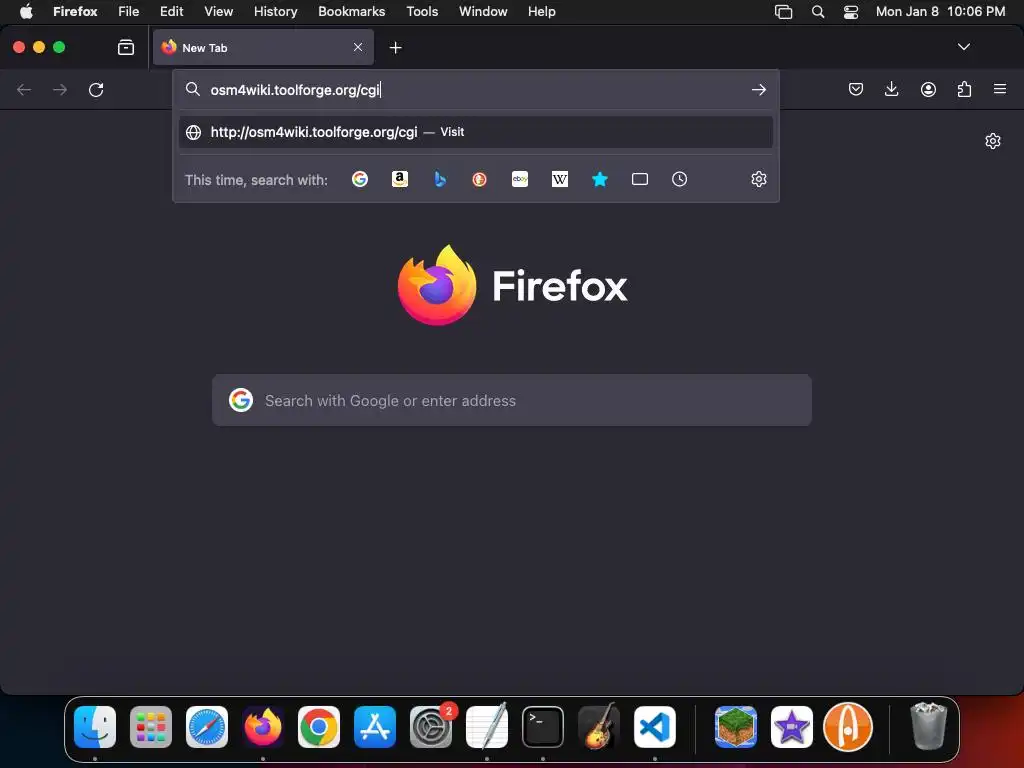1024x768 pixels.
Task: Open the Tools menu
Action: (422, 11)
